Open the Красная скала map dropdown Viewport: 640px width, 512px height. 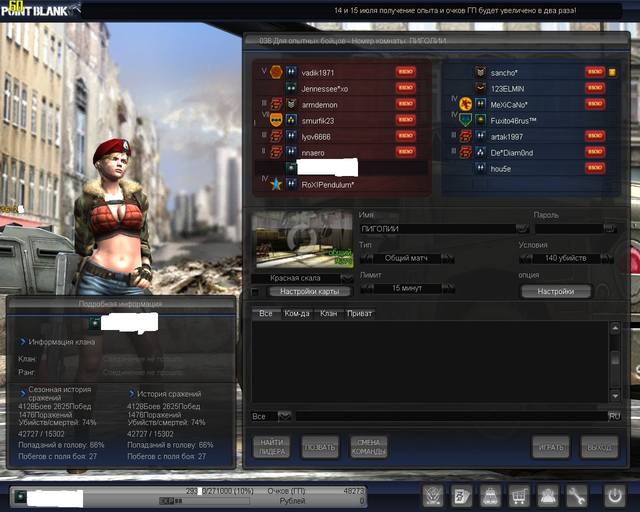click(x=347, y=278)
